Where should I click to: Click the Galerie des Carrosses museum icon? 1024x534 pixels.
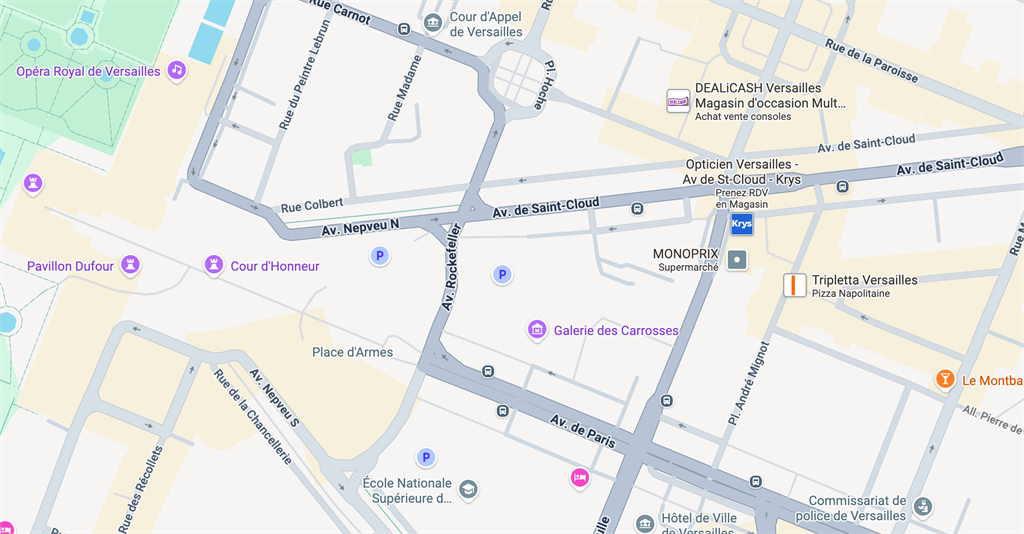537,330
